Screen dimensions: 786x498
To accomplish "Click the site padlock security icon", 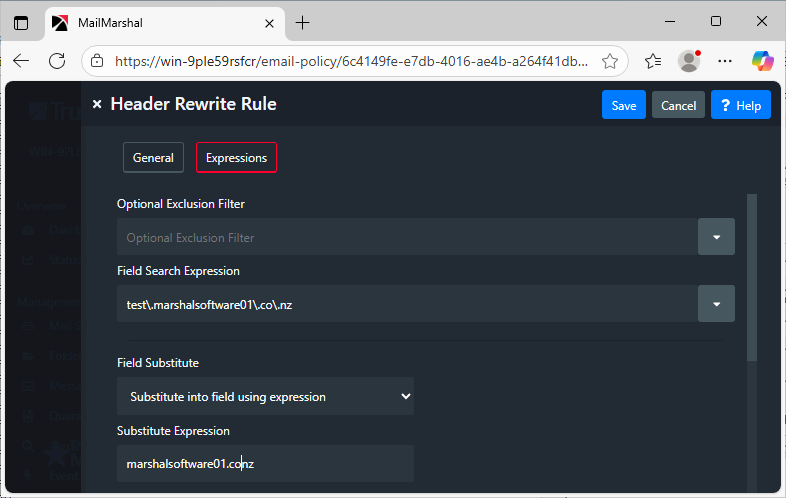I will 97,61.
